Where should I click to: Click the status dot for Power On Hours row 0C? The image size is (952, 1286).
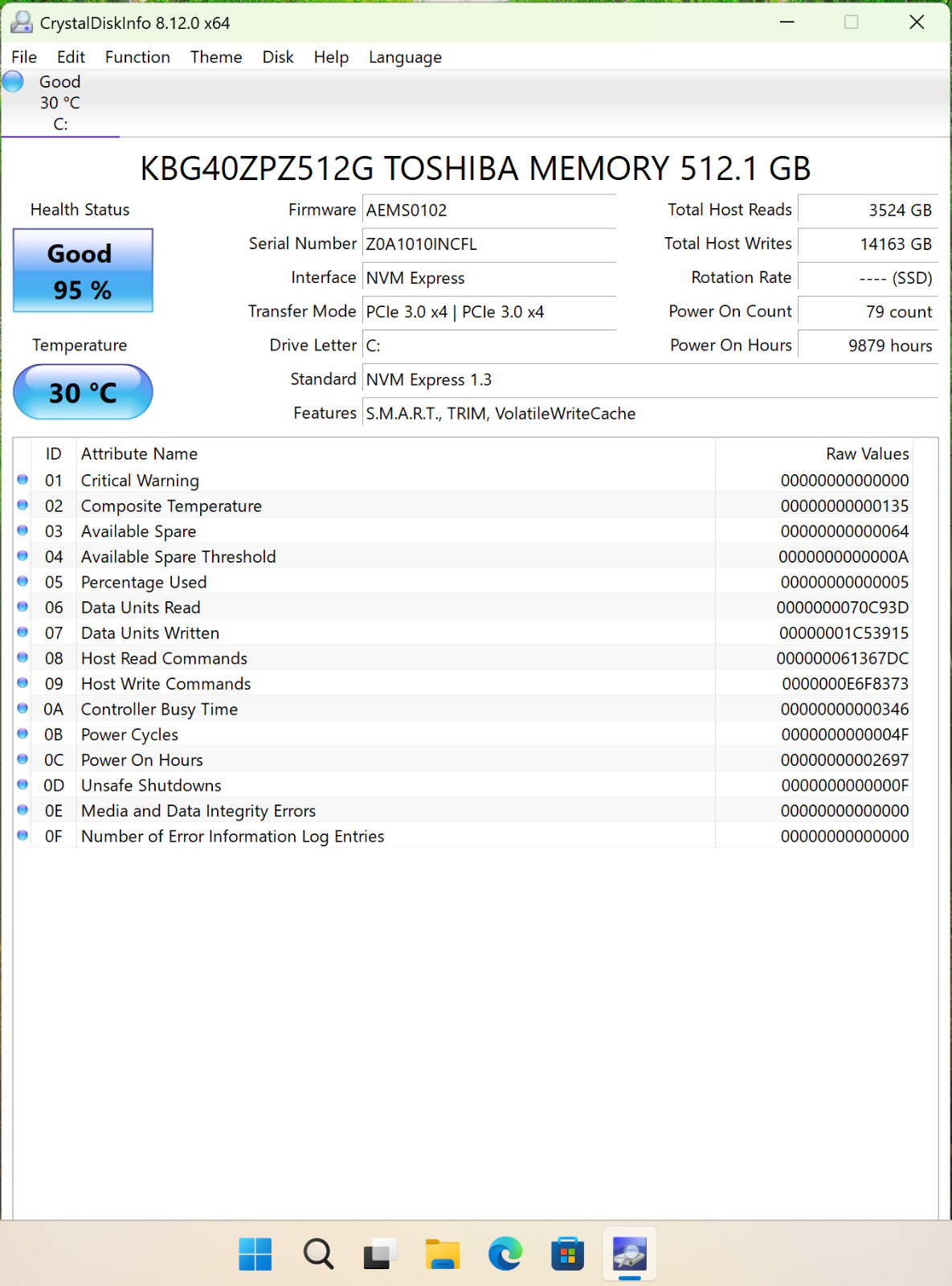[x=22, y=760]
